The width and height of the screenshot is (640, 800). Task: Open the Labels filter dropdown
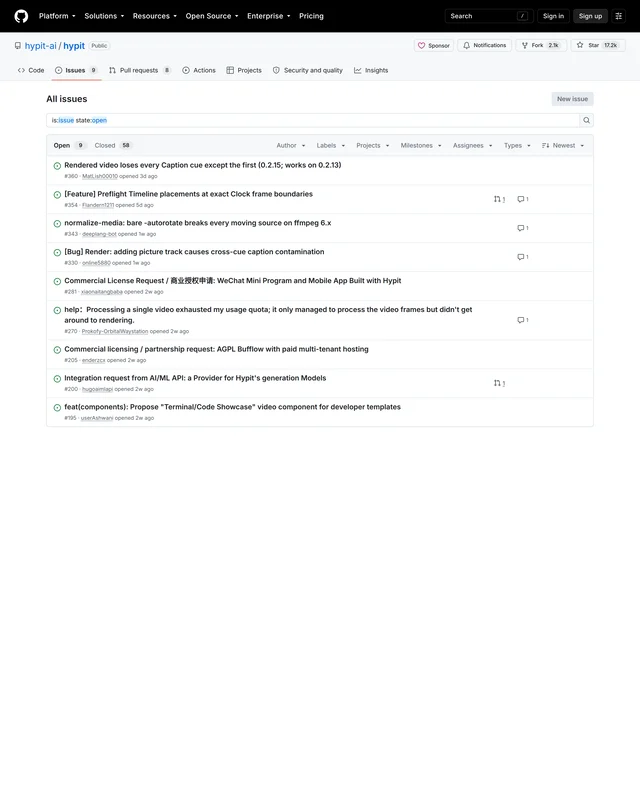331,145
